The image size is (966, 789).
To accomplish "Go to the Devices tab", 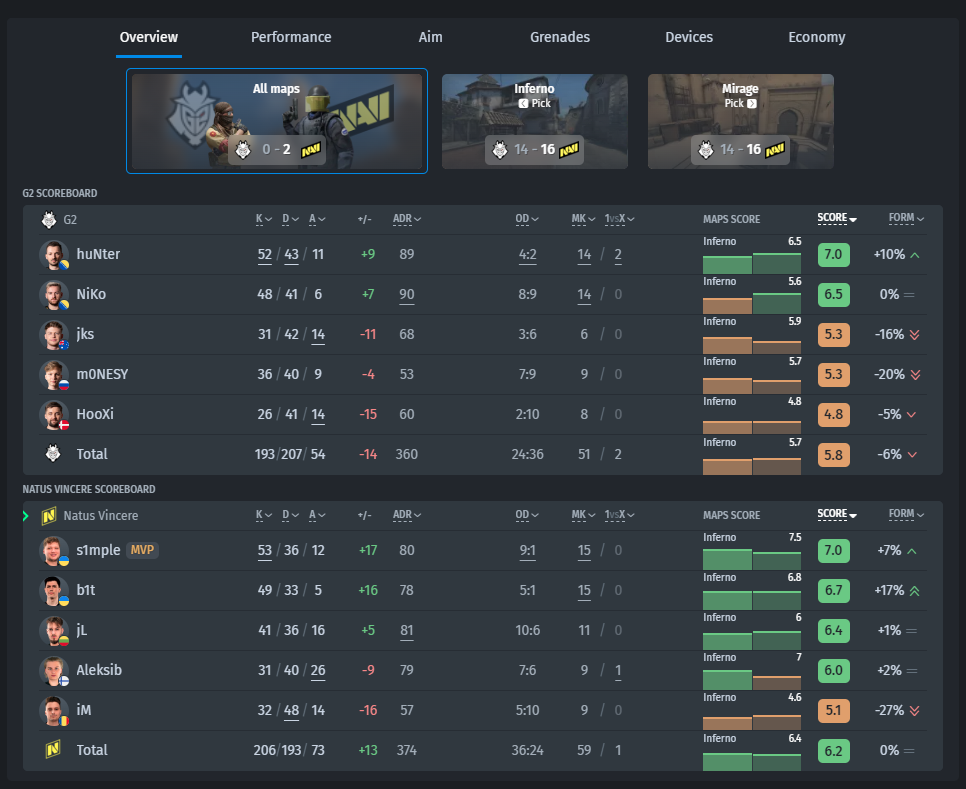I will click(x=689, y=37).
